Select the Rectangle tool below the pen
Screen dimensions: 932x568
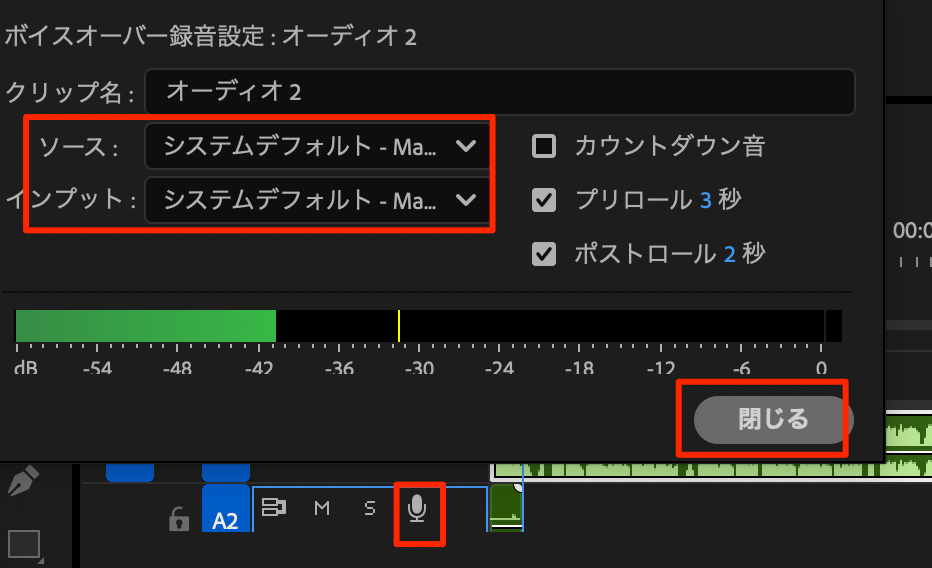coord(23,545)
